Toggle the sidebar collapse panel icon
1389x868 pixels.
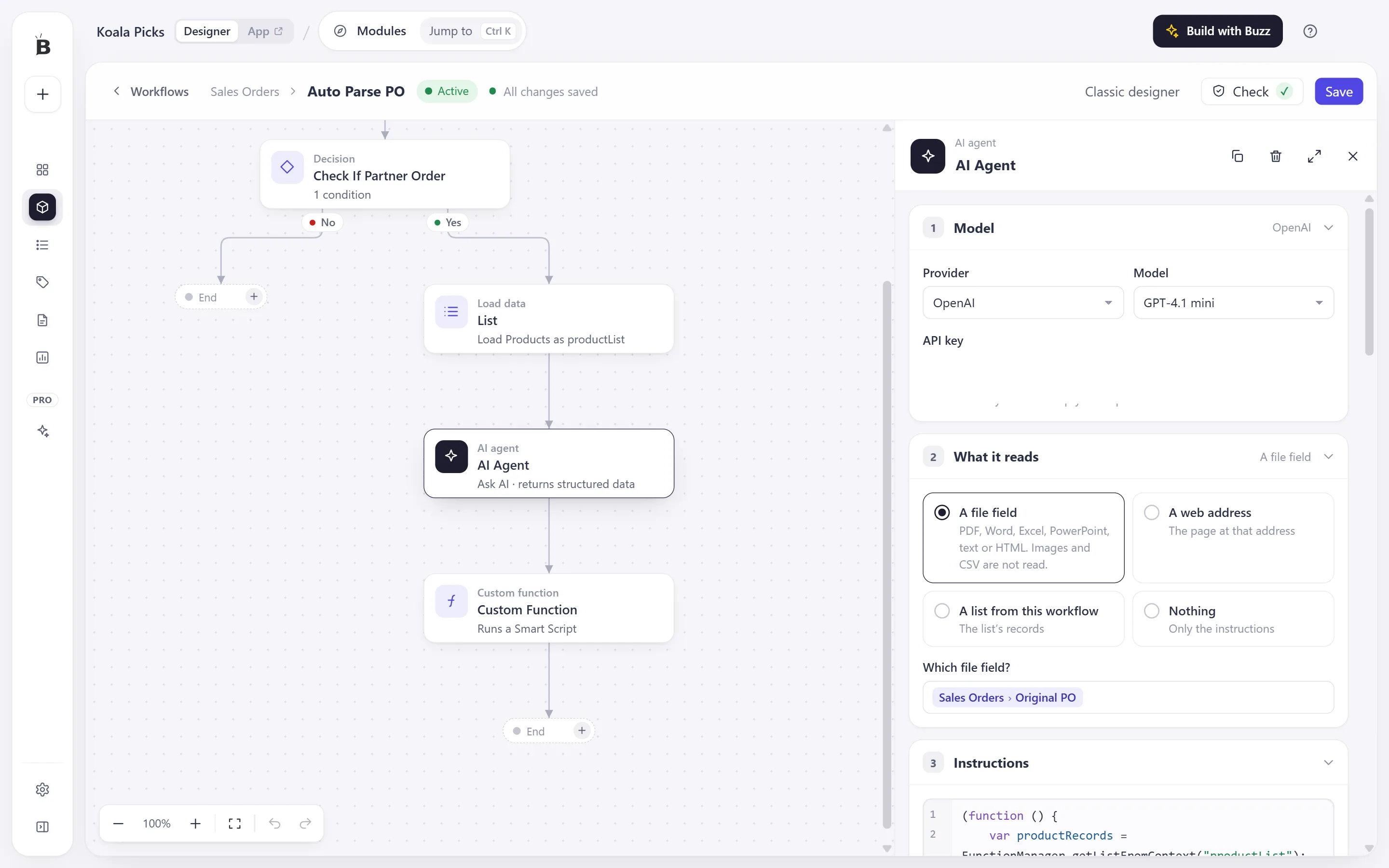(x=42, y=827)
